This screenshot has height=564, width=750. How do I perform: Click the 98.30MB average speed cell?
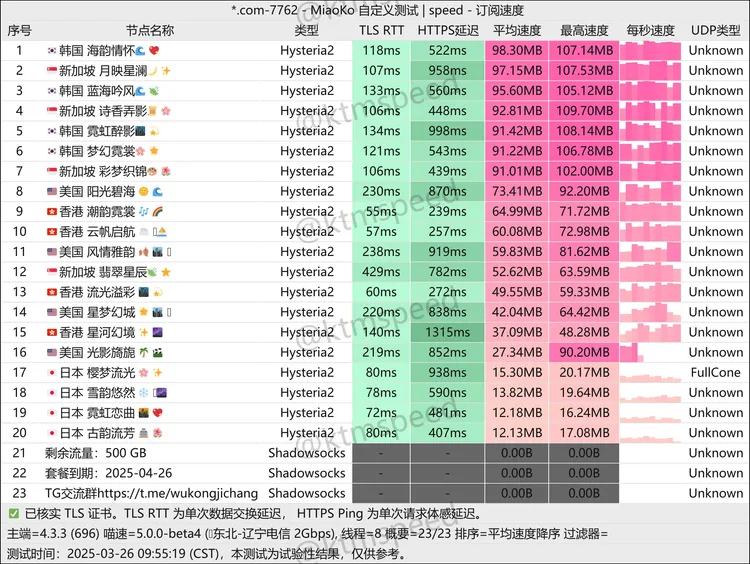(518, 50)
